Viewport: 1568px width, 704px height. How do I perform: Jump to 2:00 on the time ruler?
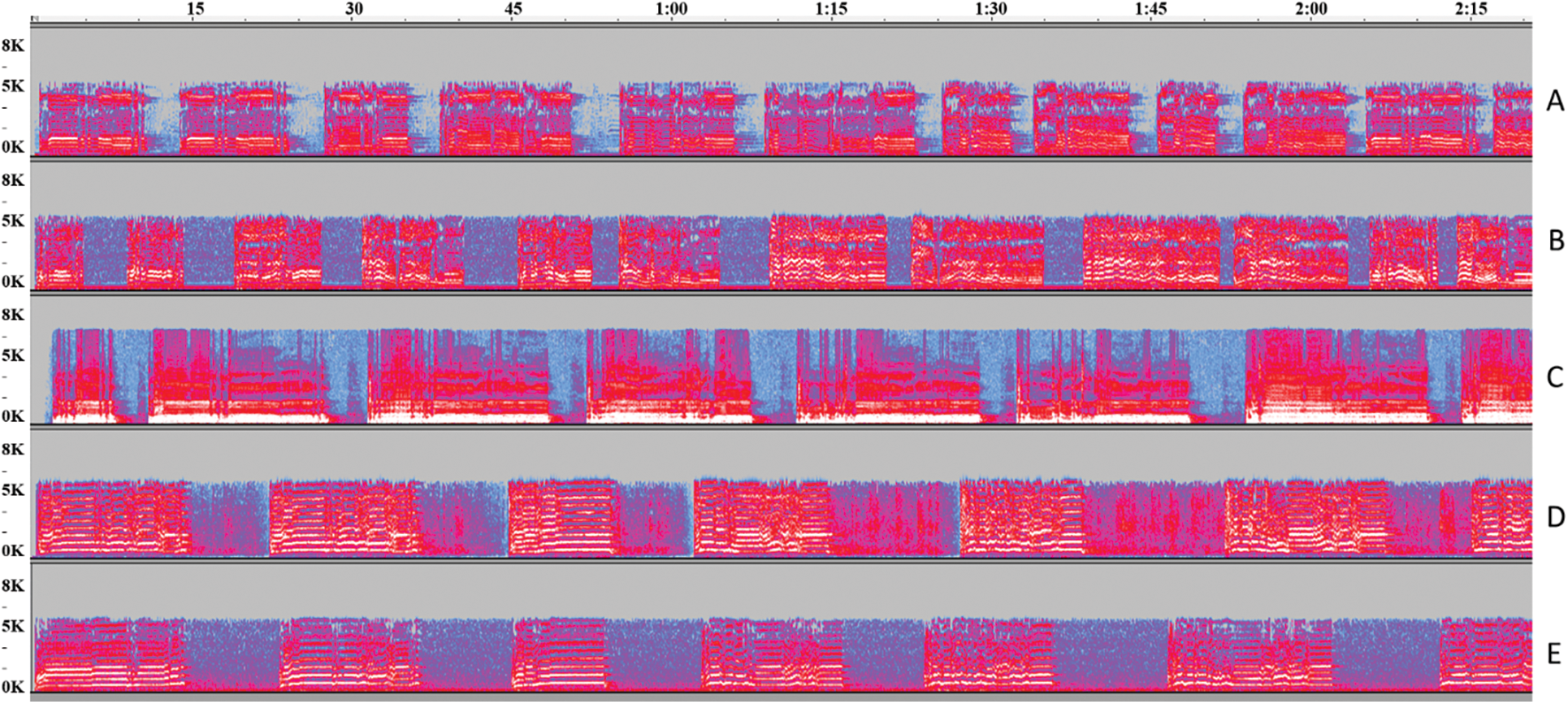pyautogui.click(x=1311, y=9)
